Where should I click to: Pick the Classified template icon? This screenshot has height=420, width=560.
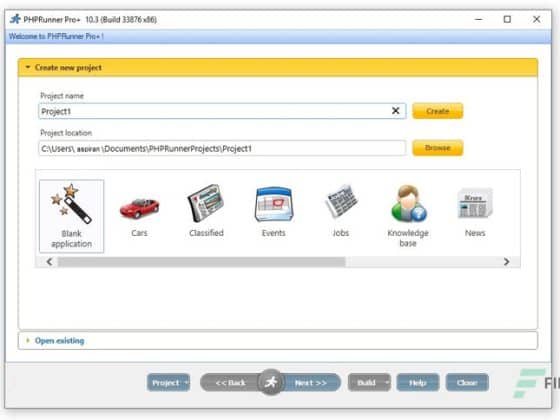coord(206,204)
